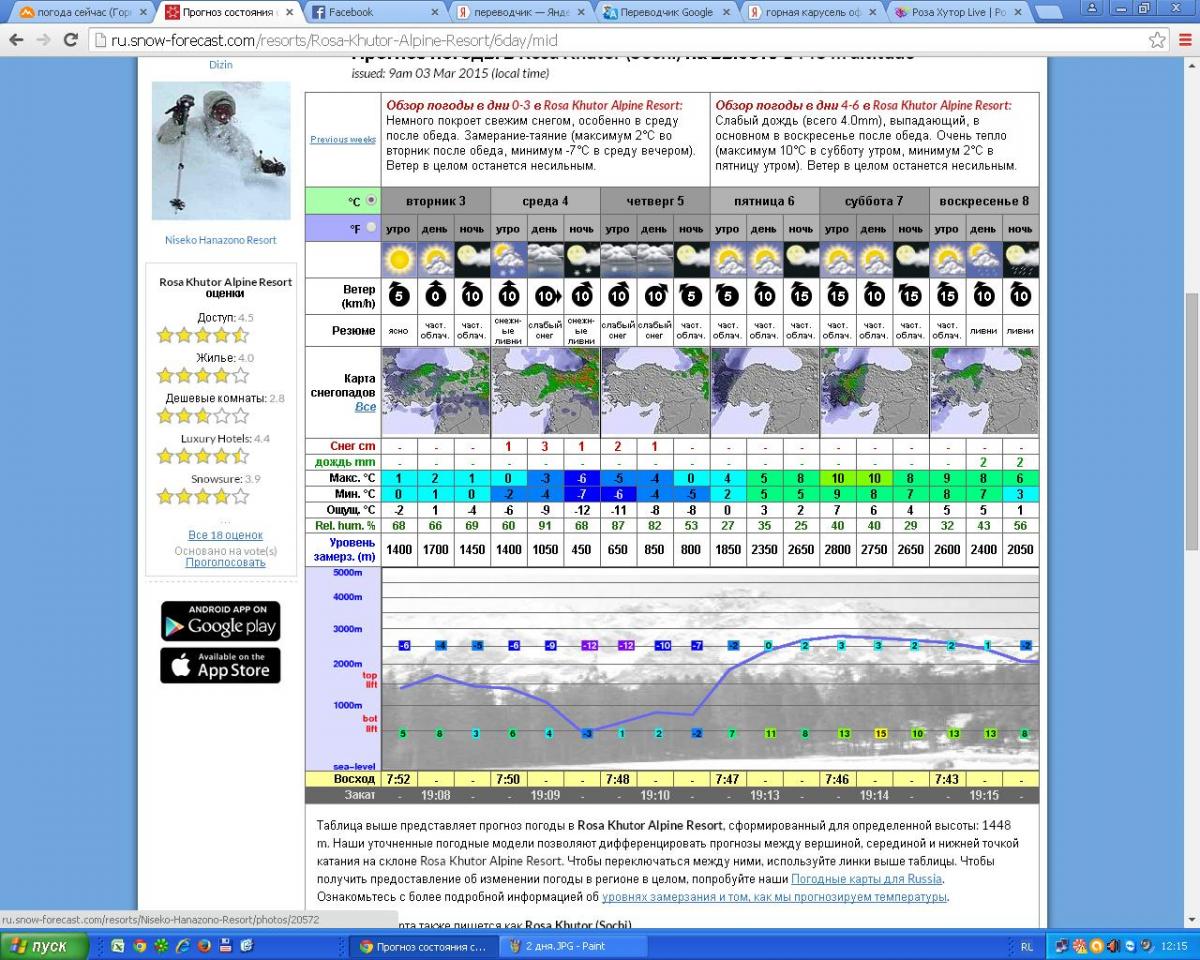
Task: Click the weather icon for Tuesday night
Action: coord(472,260)
